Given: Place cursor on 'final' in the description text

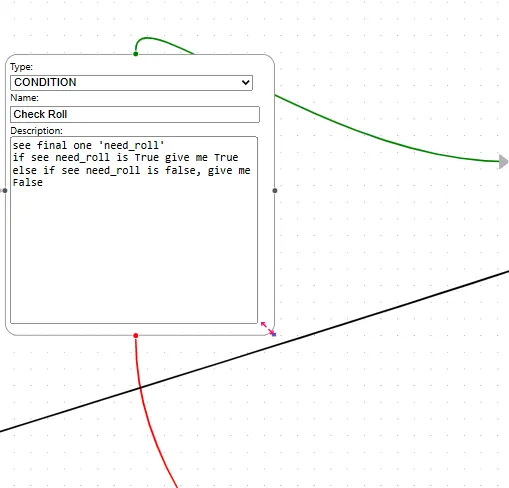Looking at the screenshot, I should pyautogui.click(x=52, y=145).
